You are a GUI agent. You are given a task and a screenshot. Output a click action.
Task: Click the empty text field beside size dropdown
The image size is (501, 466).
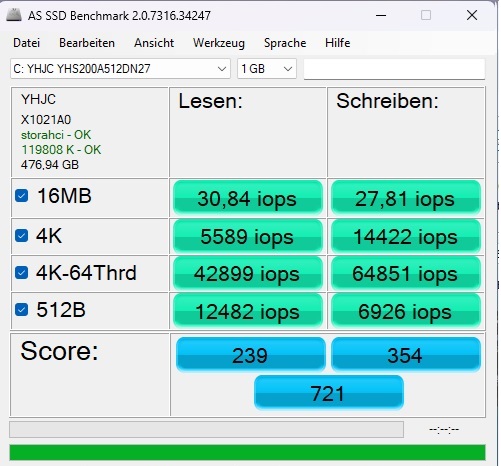click(x=394, y=69)
